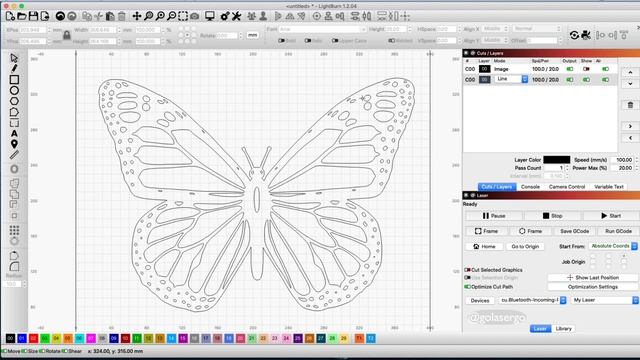Screen dimensions: 640x360
Task: Click the Pause button
Action: click(x=494, y=216)
